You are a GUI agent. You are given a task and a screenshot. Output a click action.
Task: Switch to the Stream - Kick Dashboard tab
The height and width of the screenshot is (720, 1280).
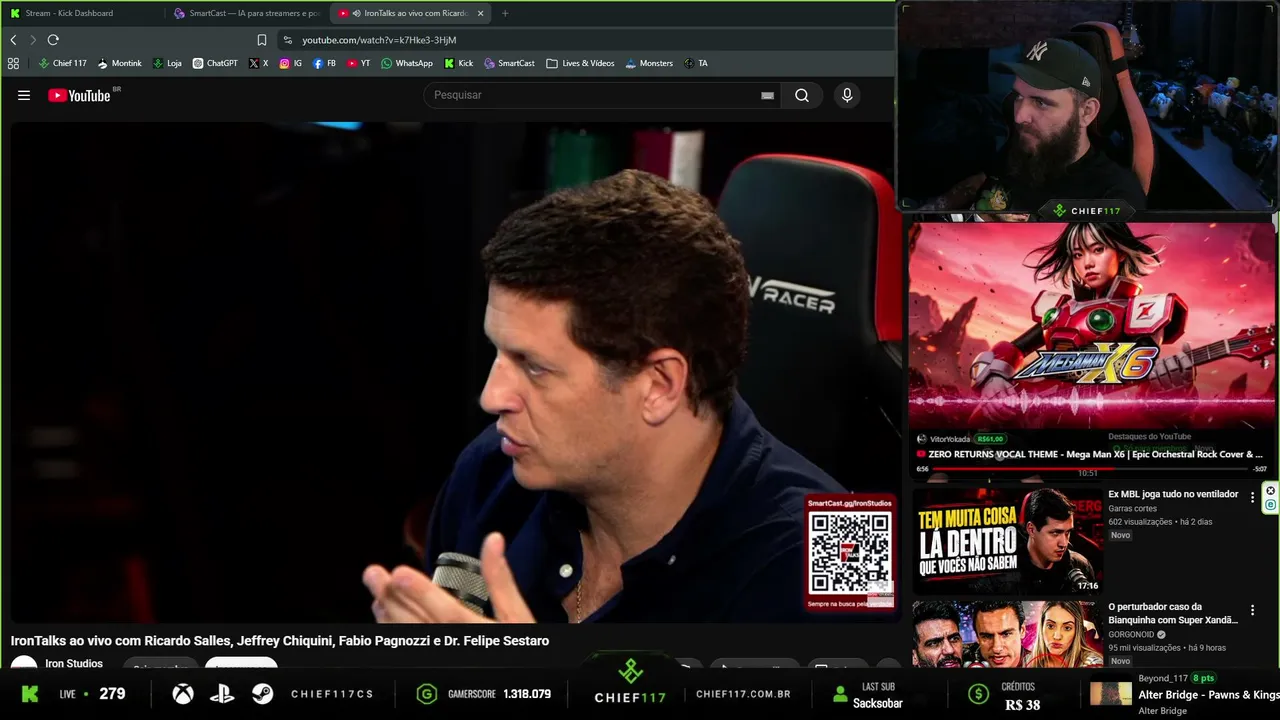coord(82,13)
